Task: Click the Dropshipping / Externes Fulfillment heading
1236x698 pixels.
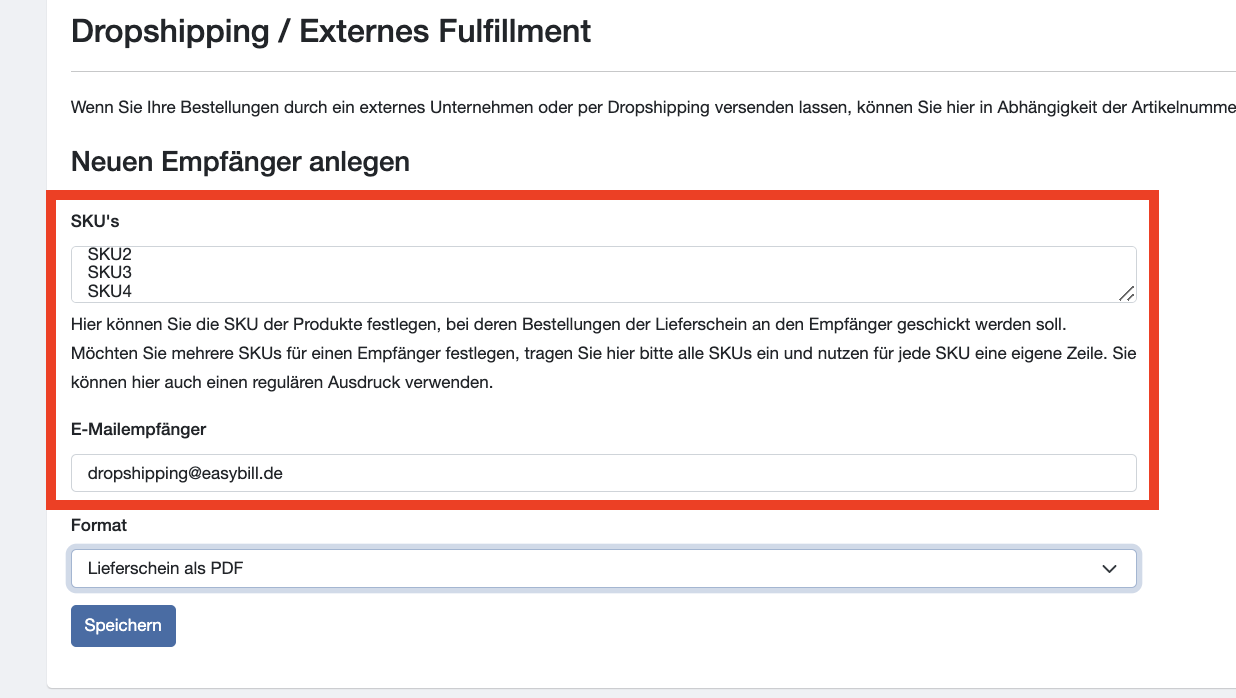Action: (331, 31)
